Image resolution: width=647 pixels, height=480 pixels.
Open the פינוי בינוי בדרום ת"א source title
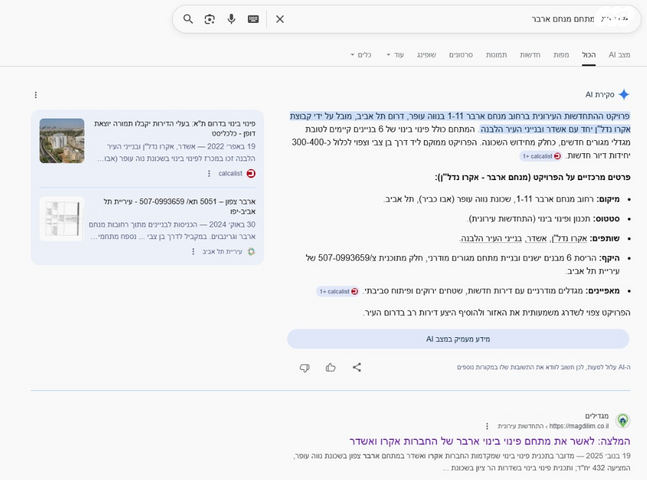[175, 128]
